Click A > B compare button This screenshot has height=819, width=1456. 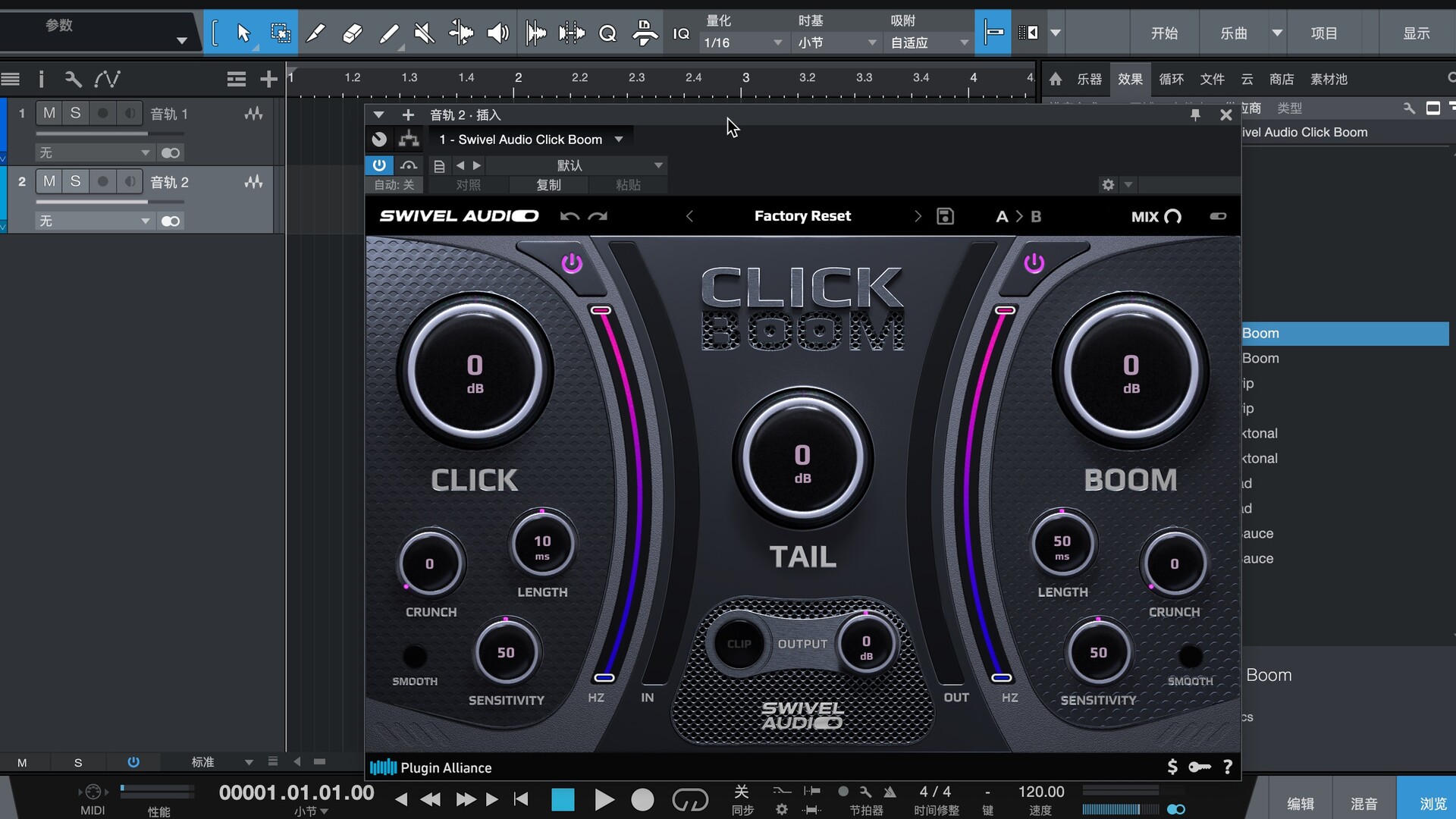(x=1018, y=216)
